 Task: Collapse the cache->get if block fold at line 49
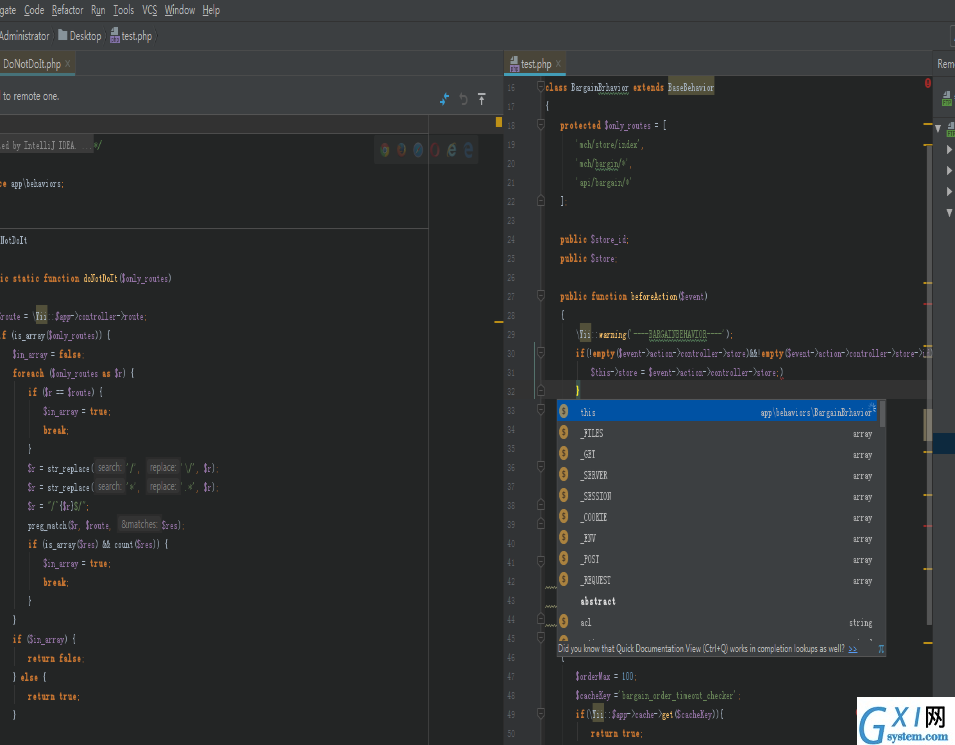540,713
